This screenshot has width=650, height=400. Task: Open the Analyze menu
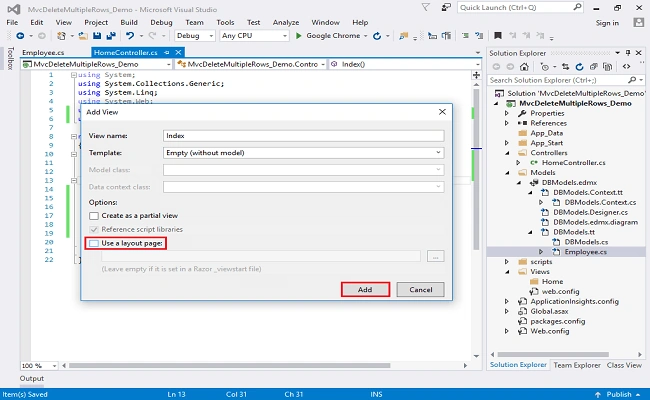tap(286, 22)
